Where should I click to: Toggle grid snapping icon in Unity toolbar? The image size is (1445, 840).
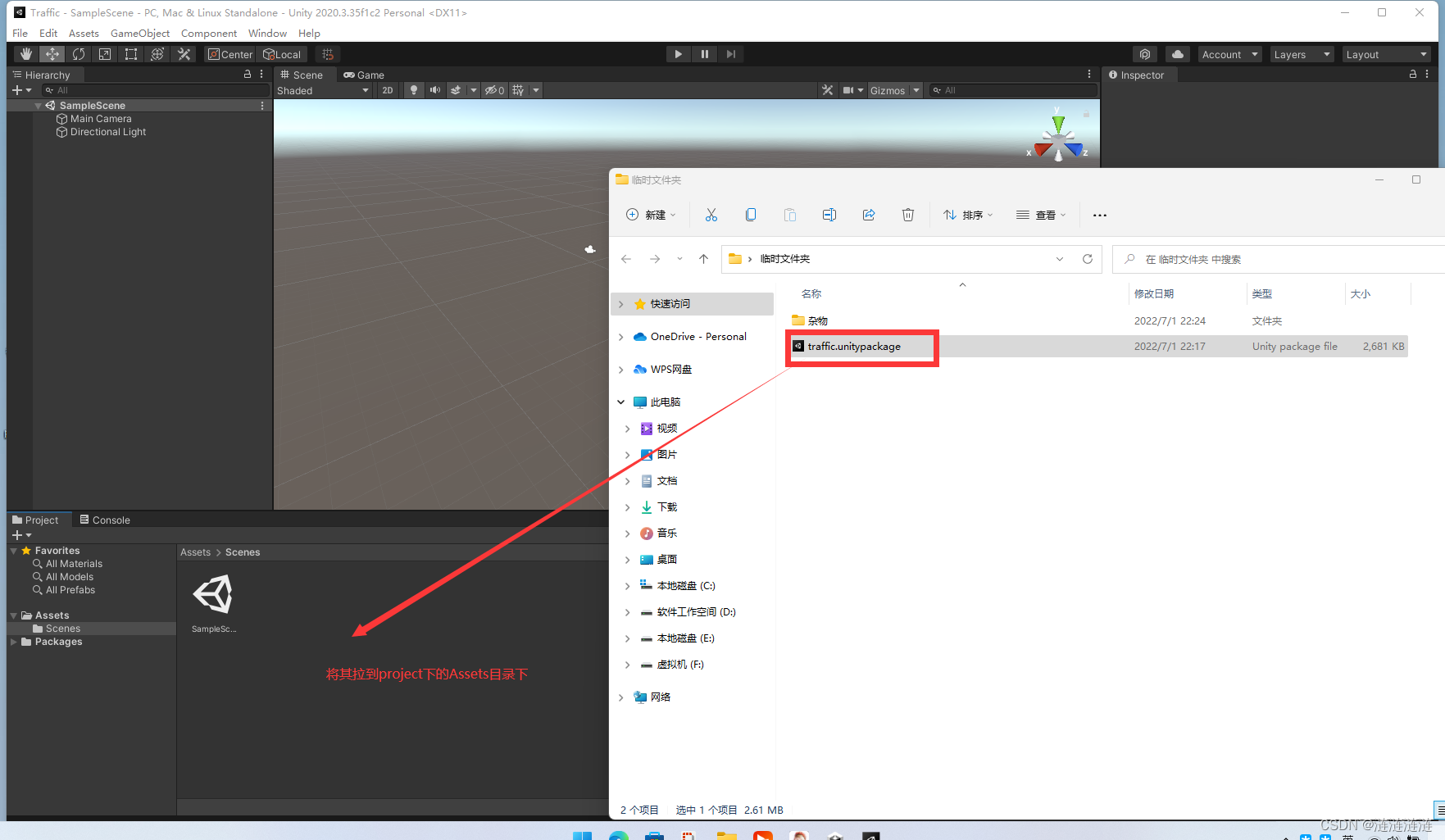(328, 54)
